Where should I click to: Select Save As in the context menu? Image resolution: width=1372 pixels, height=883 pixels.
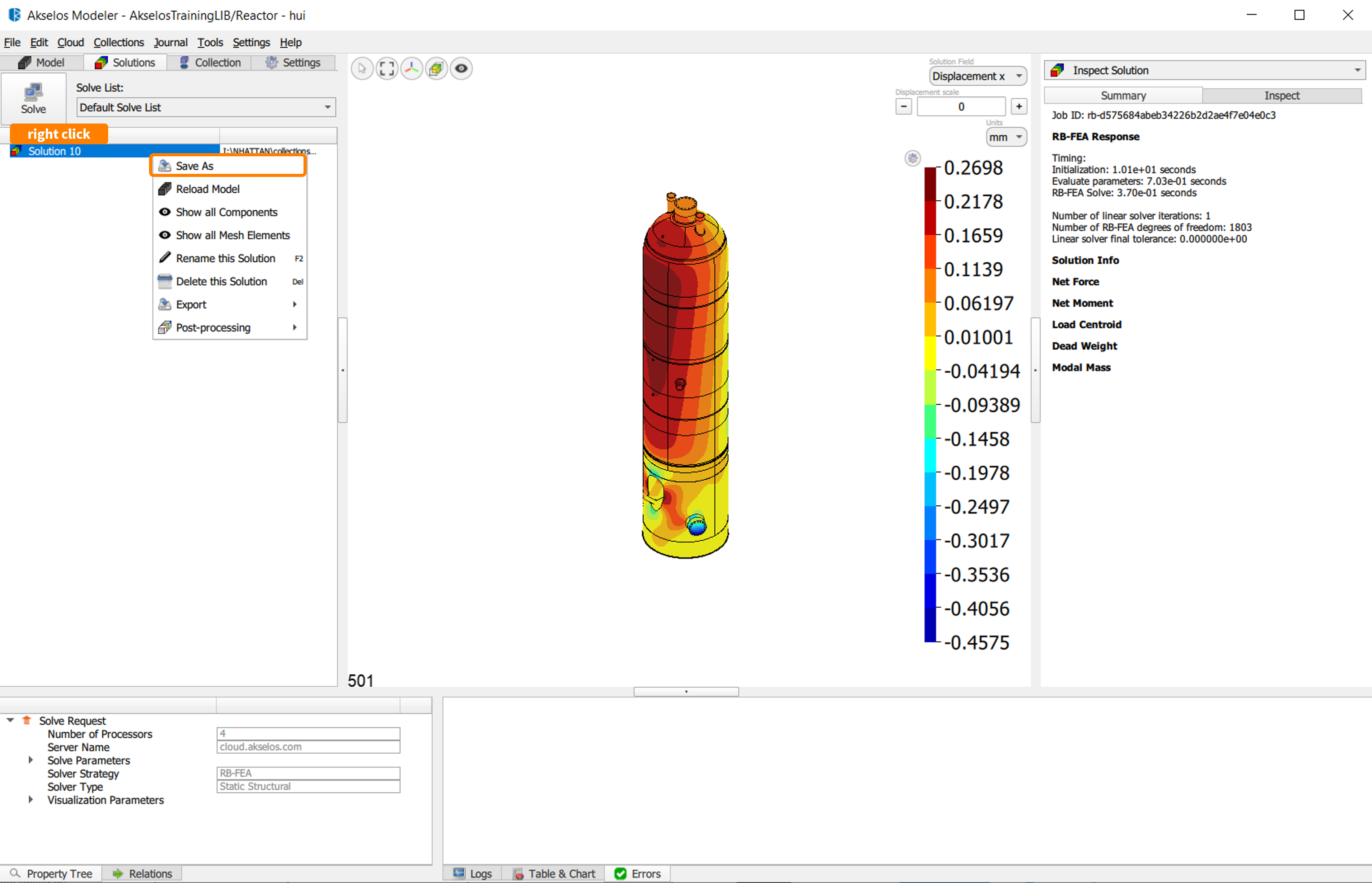click(x=195, y=166)
